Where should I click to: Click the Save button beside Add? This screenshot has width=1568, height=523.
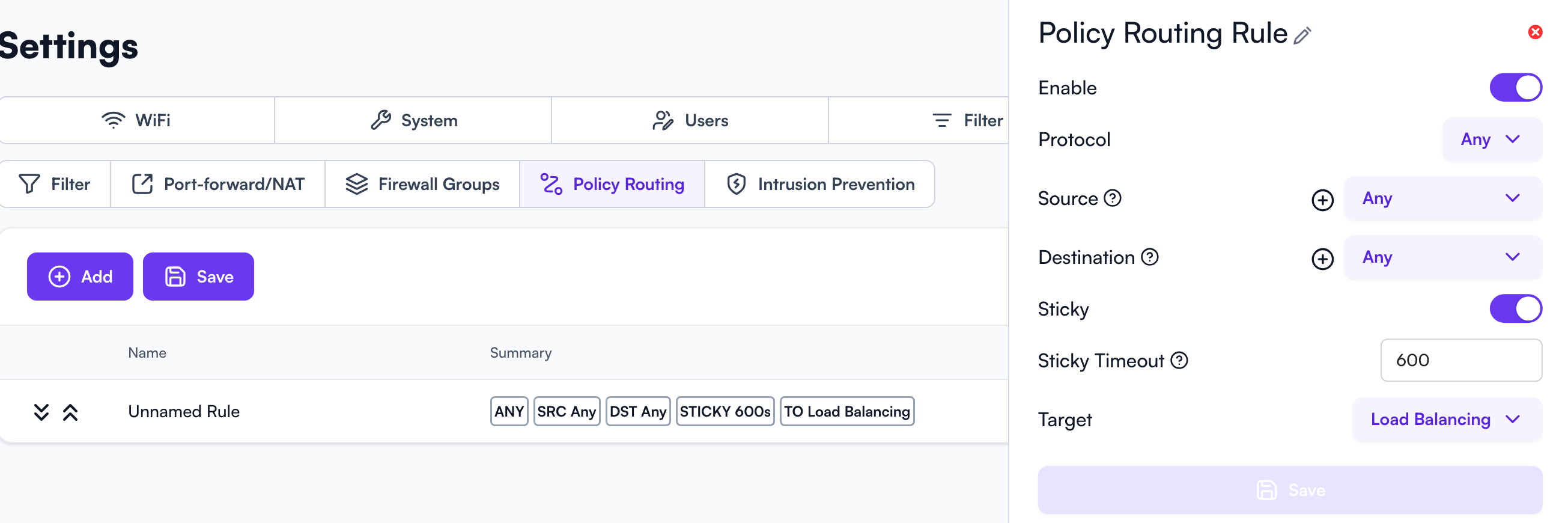pyautogui.click(x=198, y=277)
